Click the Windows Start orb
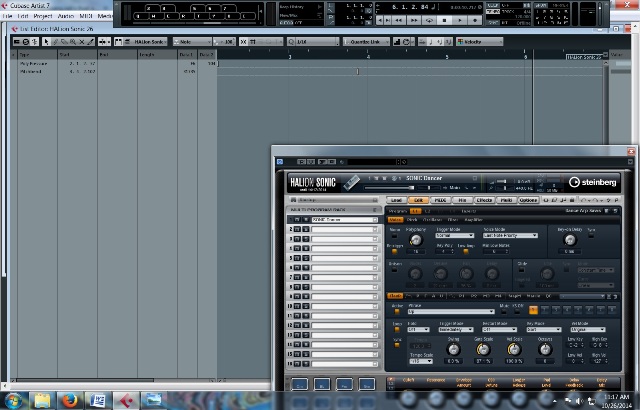 coord(13,400)
